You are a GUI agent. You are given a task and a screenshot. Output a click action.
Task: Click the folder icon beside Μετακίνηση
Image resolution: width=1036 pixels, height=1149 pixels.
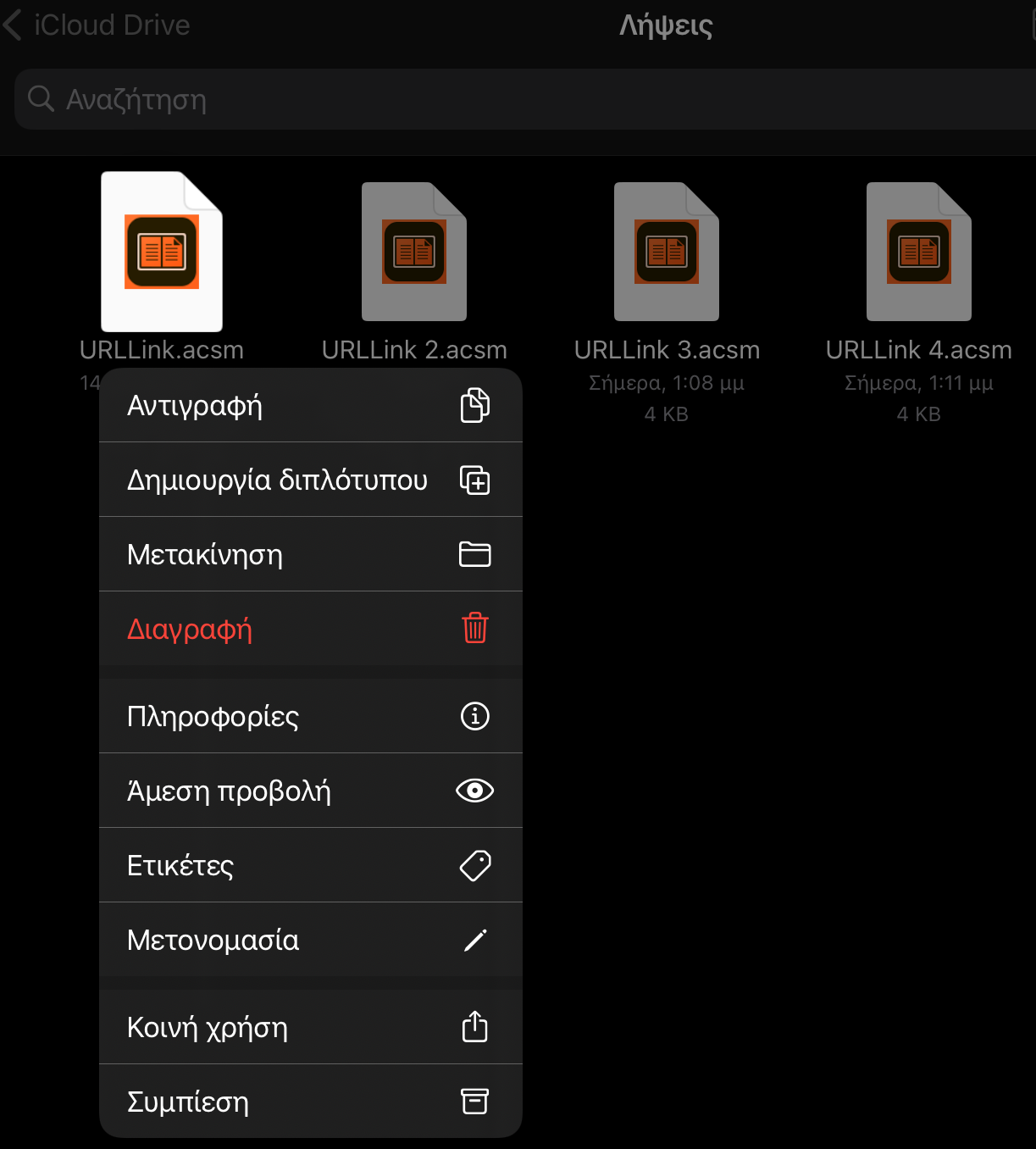click(x=475, y=554)
